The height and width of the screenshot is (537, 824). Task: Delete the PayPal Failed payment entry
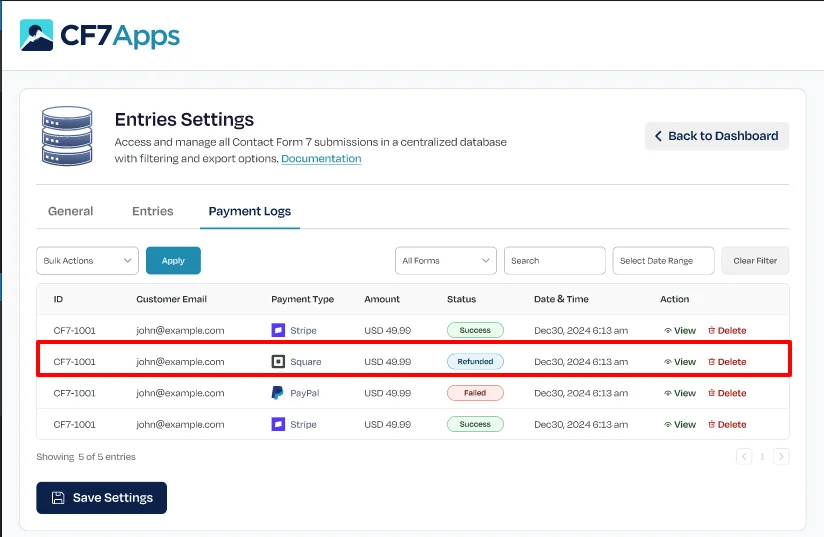[x=727, y=393]
